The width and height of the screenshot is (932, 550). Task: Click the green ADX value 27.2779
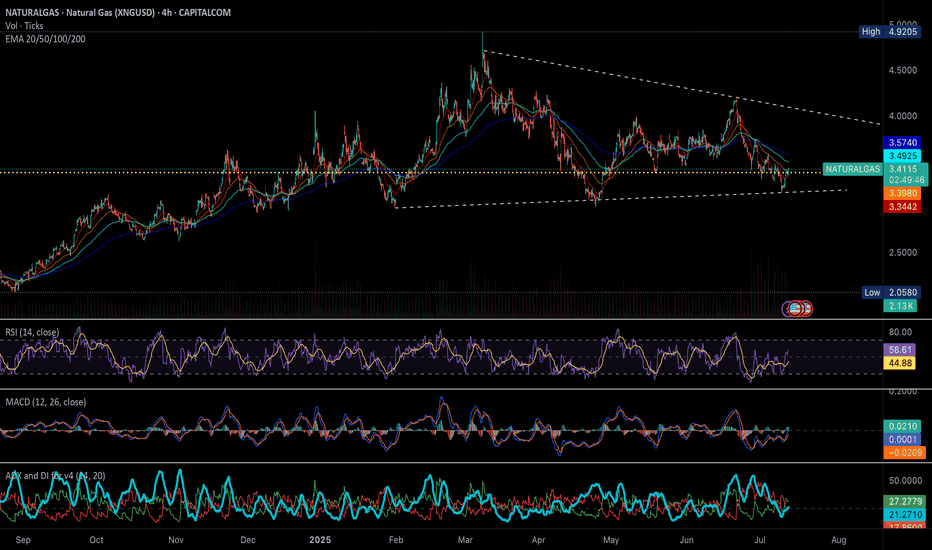pyautogui.click(x=905, y=501)
